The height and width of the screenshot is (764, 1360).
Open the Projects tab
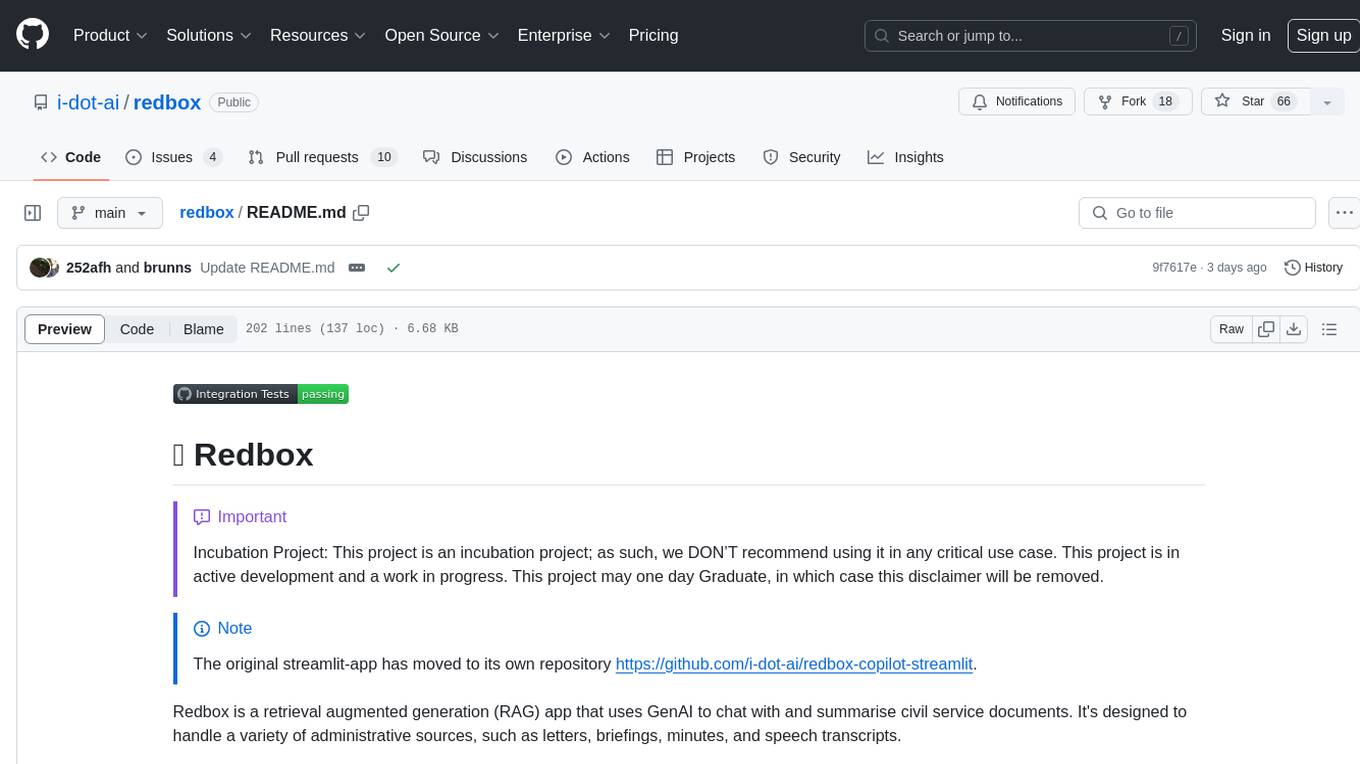pos(695,157)
